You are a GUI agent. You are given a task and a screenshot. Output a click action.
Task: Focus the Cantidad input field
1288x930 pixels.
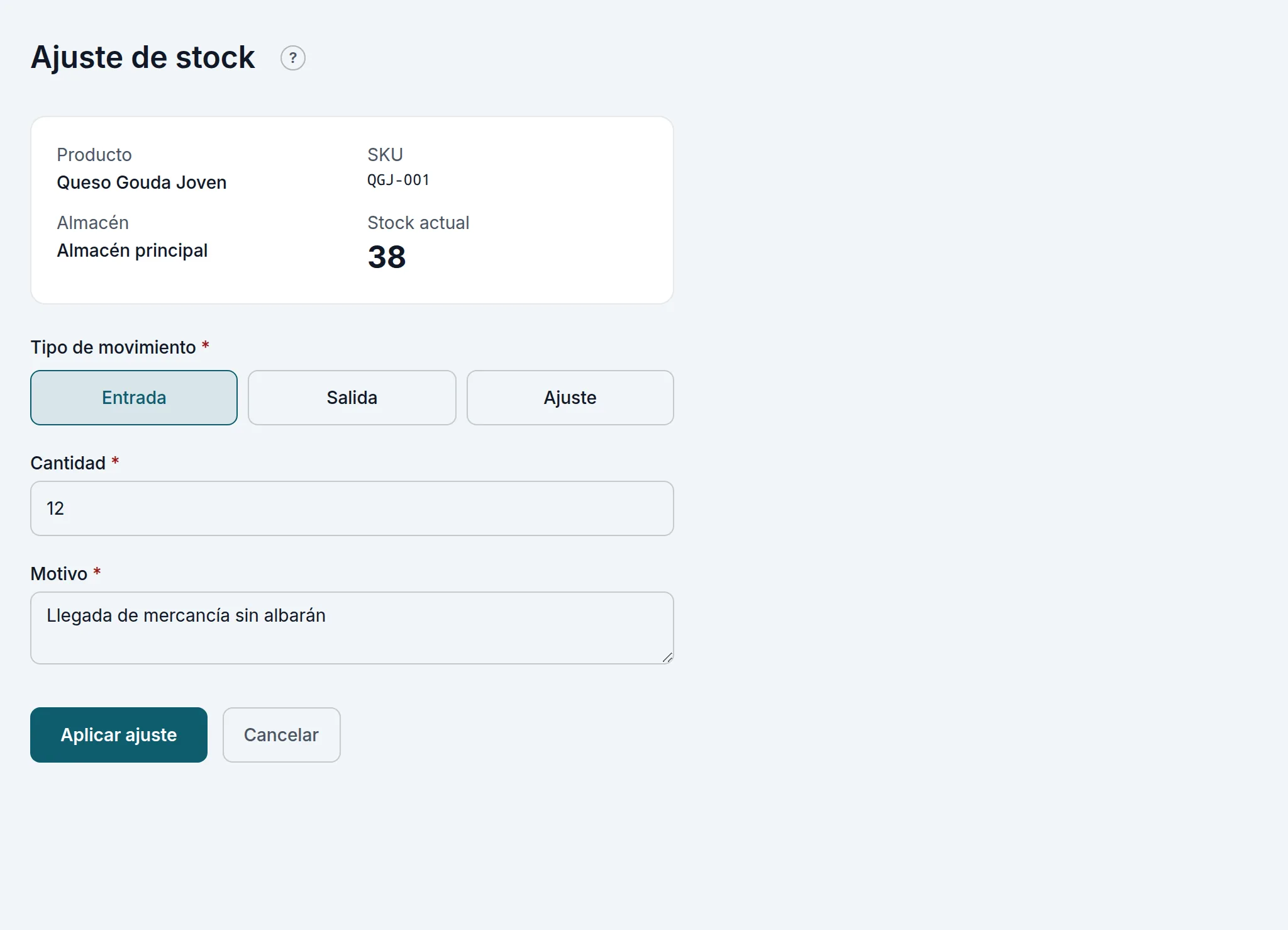point(352,508)
